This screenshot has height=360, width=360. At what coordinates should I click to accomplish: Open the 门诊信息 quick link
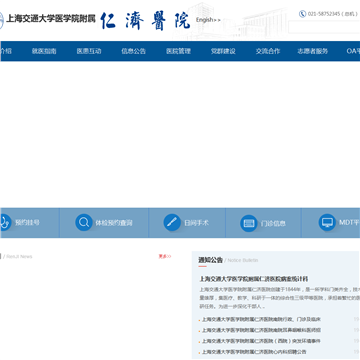273,223
